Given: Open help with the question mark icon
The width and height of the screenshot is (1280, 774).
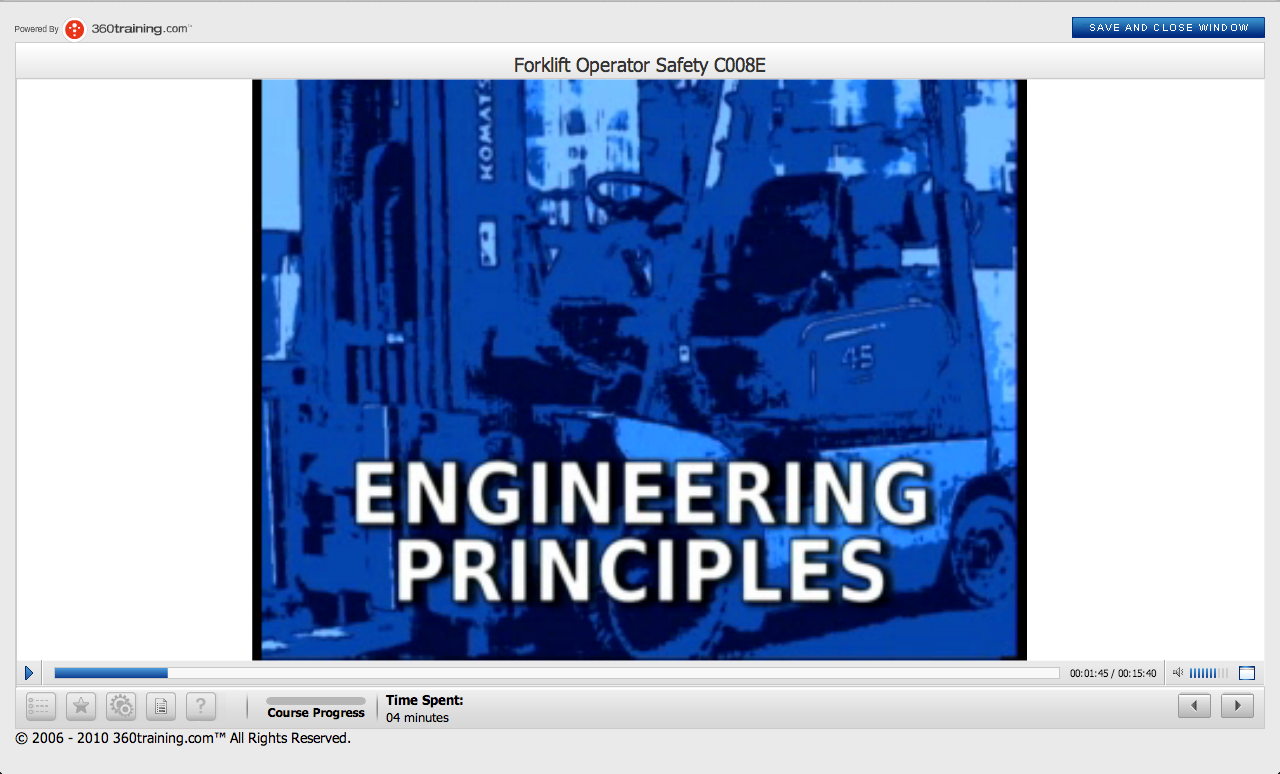Looking at the screenshot, I should coord(201,706).
